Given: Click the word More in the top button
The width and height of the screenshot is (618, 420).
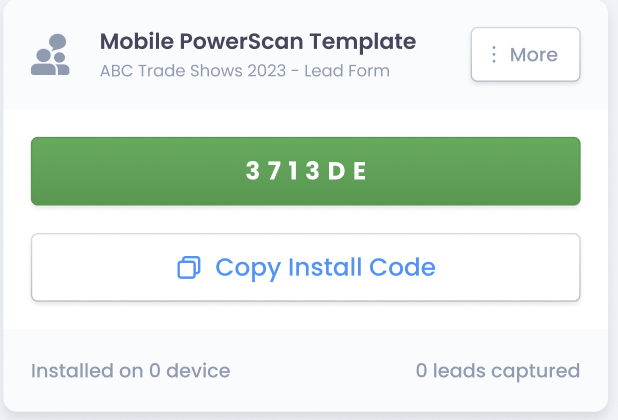Looking at the screenshot, I should click(534, 54).
